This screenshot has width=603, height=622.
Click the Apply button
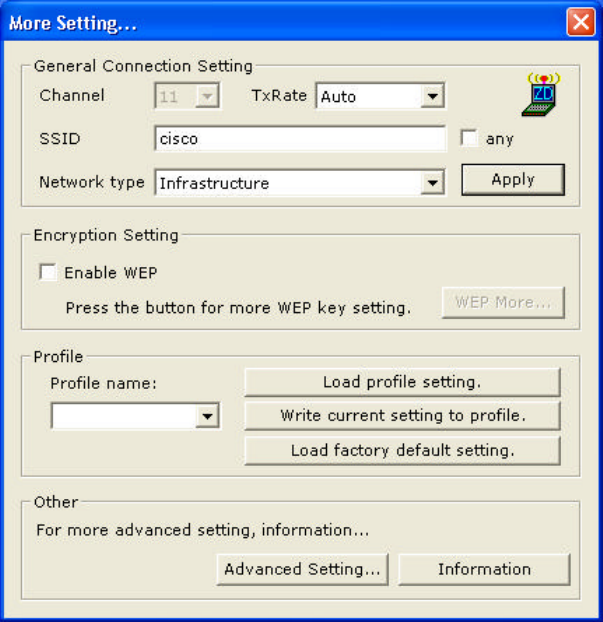click(x=513, y=180)
